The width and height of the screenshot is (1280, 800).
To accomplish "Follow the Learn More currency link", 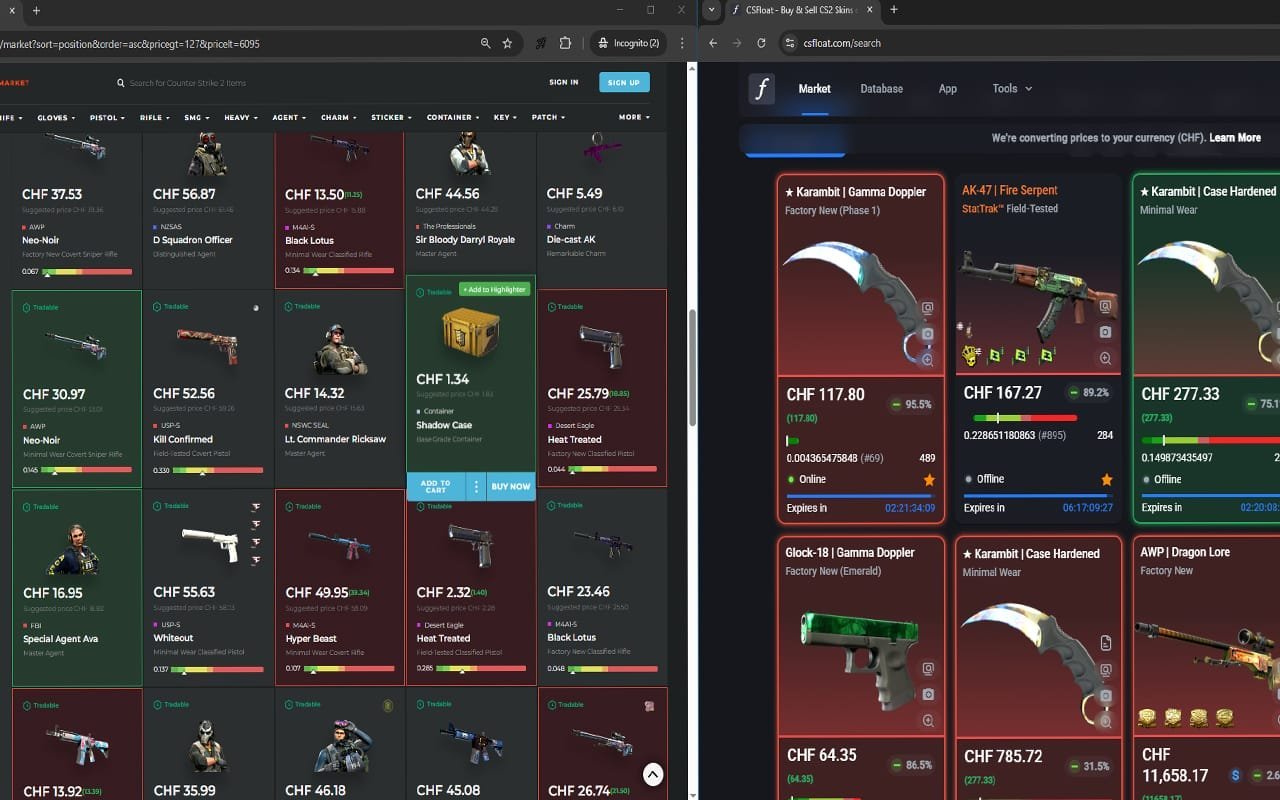I will point(1235,138).
